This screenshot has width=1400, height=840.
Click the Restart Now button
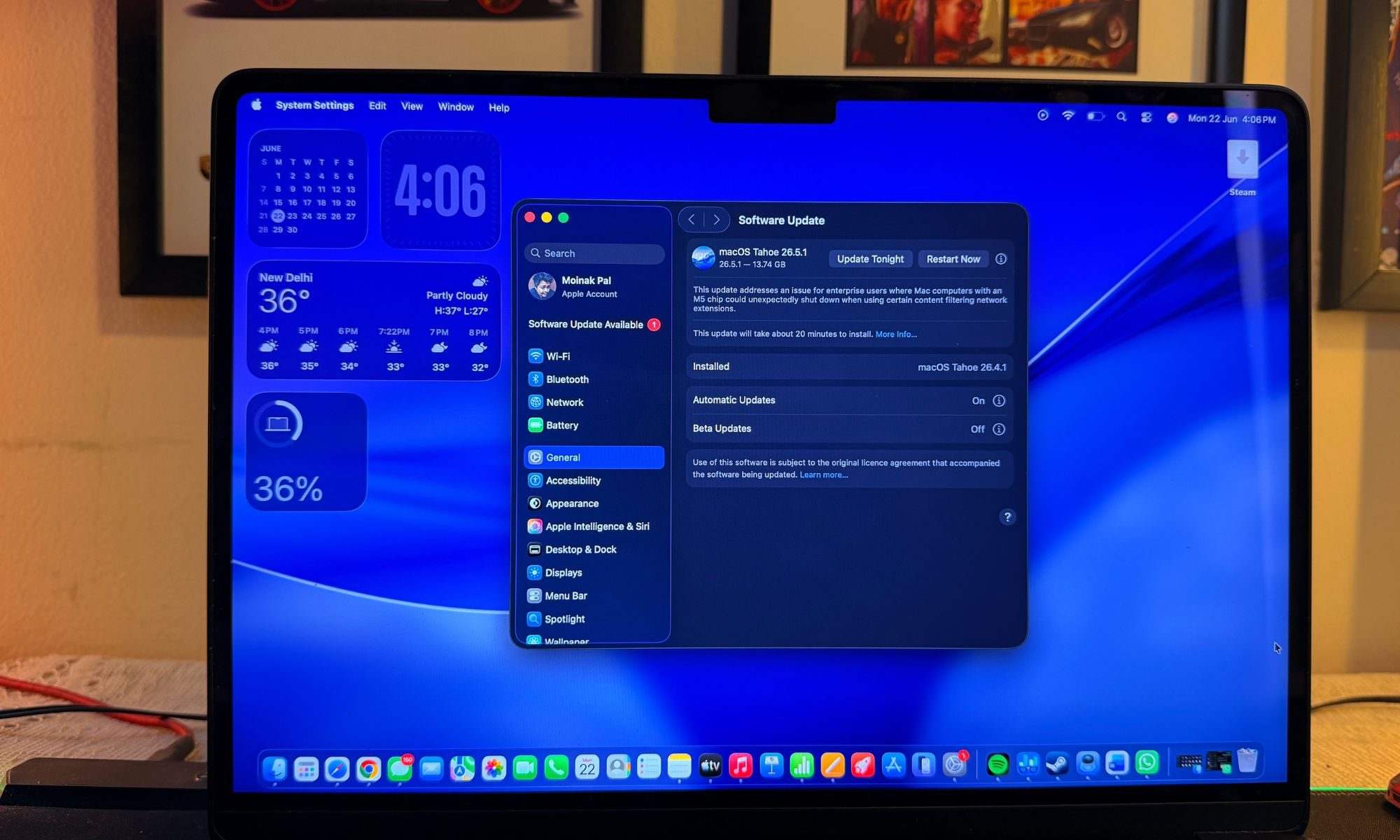pos(953,259)
